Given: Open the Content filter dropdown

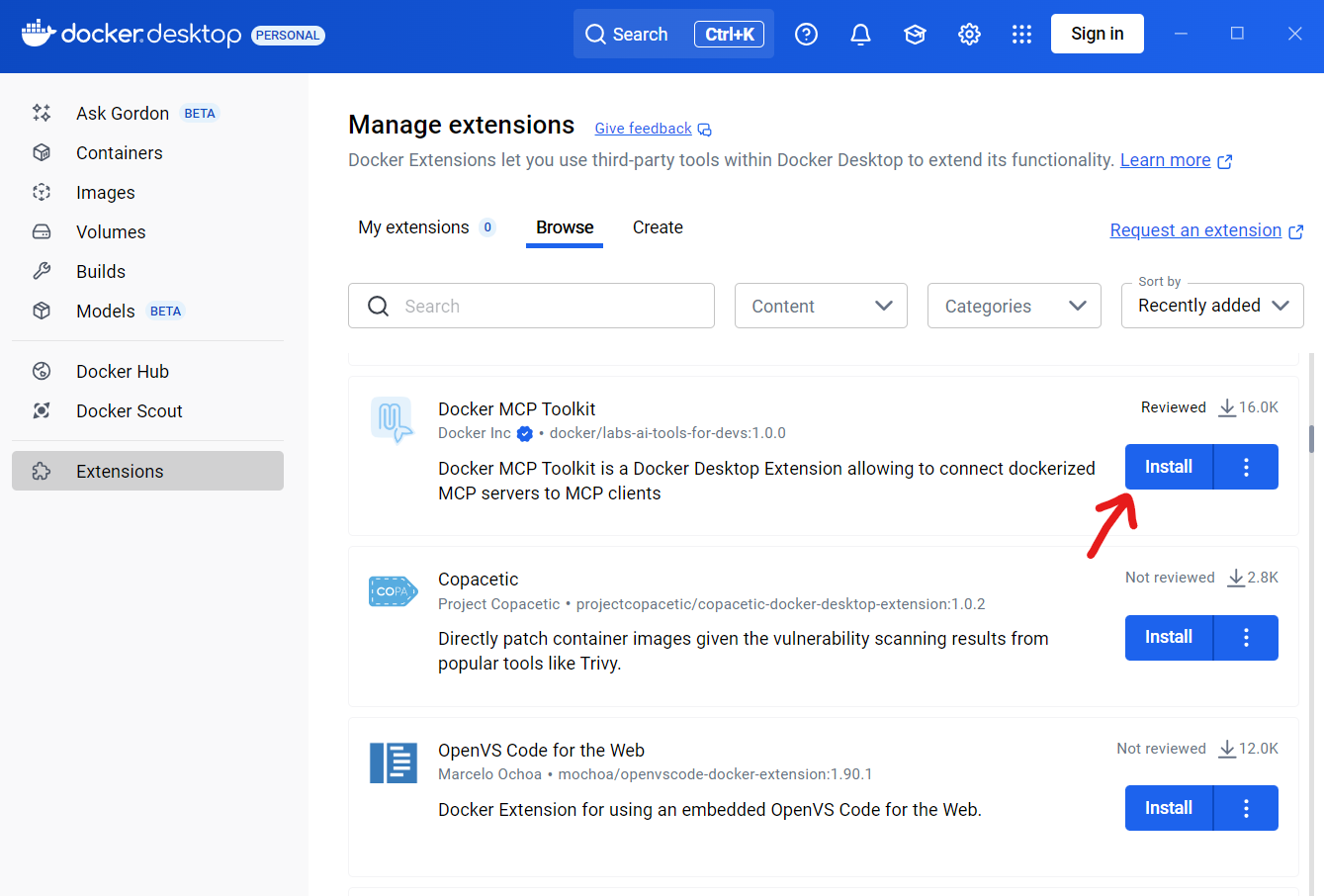Looking at the screenshot, I should point(821,306).
